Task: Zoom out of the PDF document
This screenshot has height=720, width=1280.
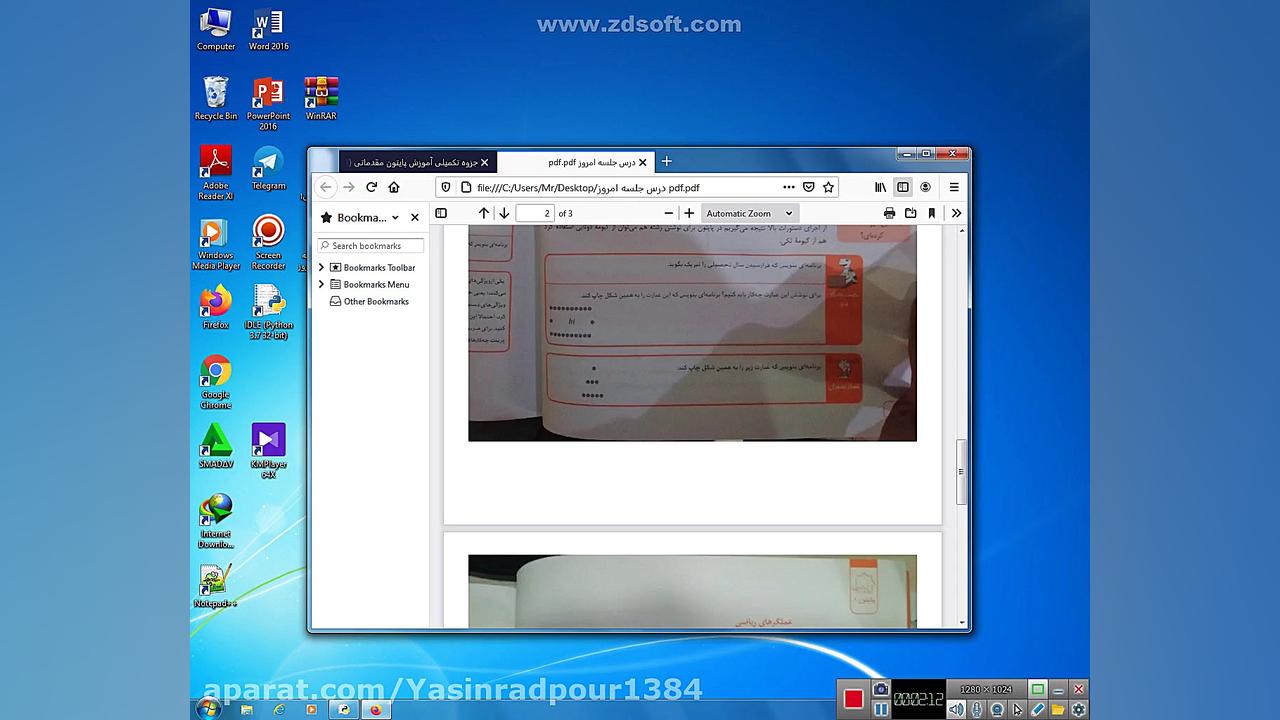Action: 669,213
